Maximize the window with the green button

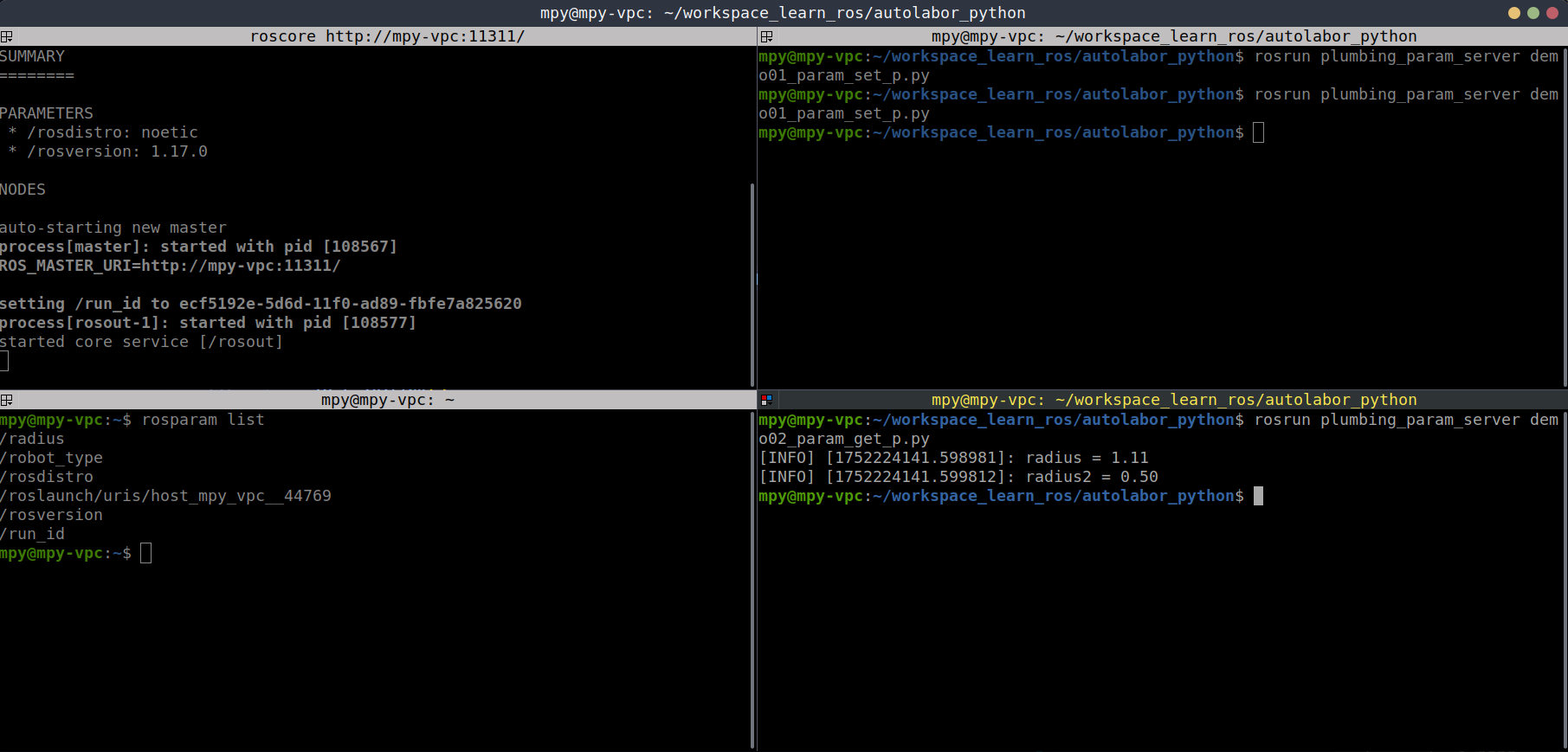point(1533,13)
